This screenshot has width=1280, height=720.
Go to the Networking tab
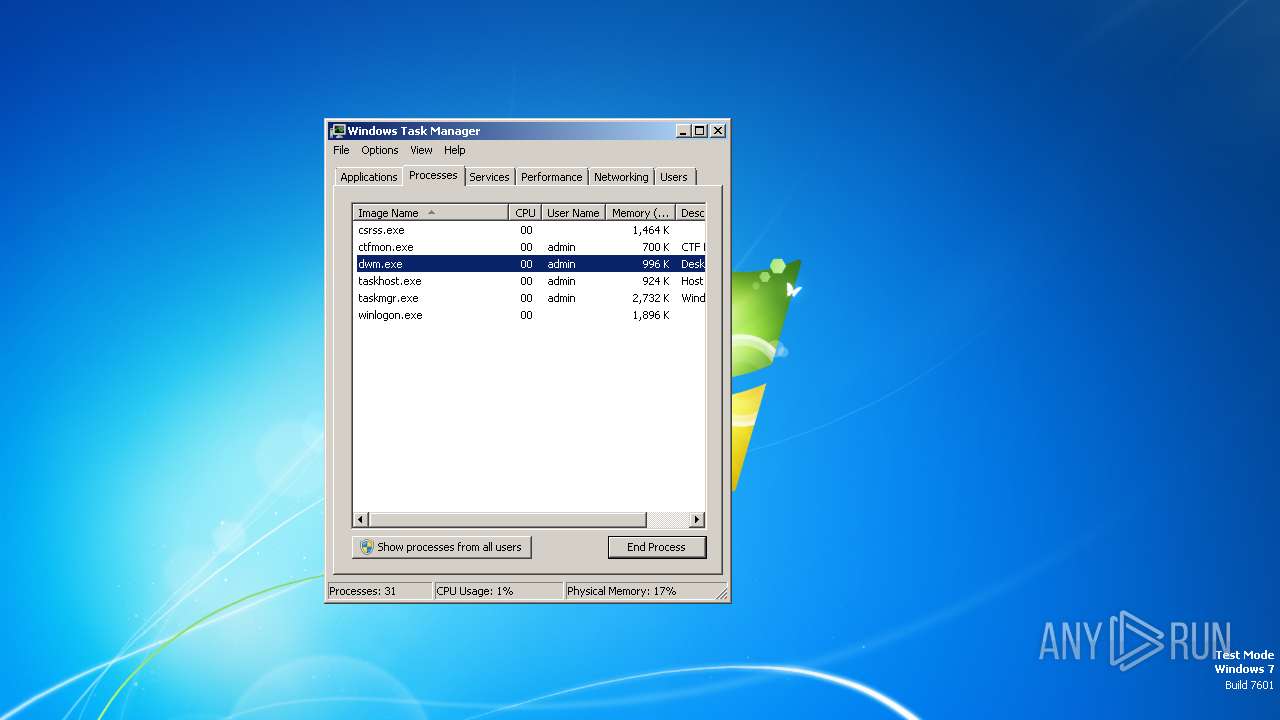point(621,177)
